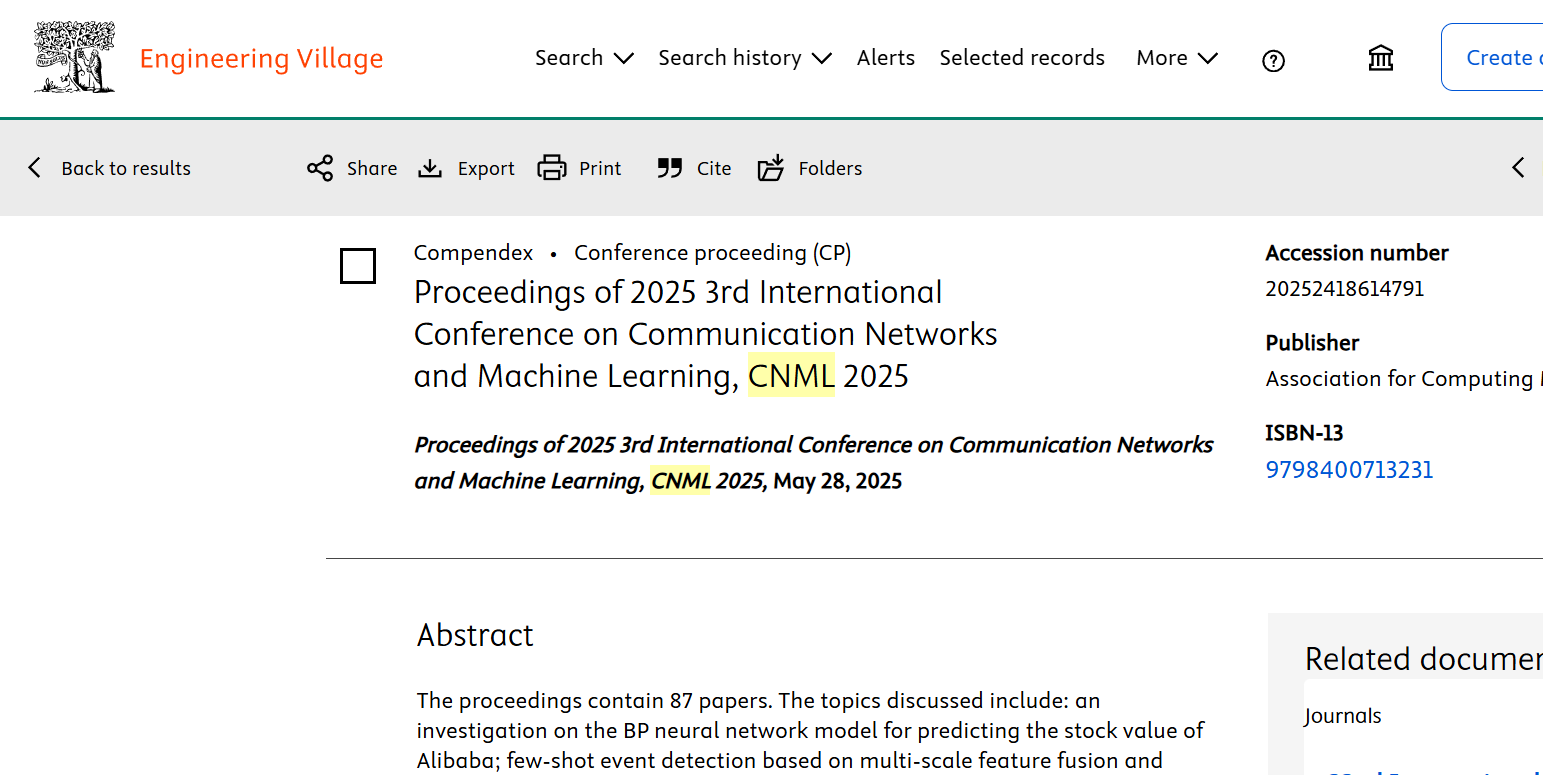Open ISBN-13 link 9798400713231

click(x=1349, y=470)
